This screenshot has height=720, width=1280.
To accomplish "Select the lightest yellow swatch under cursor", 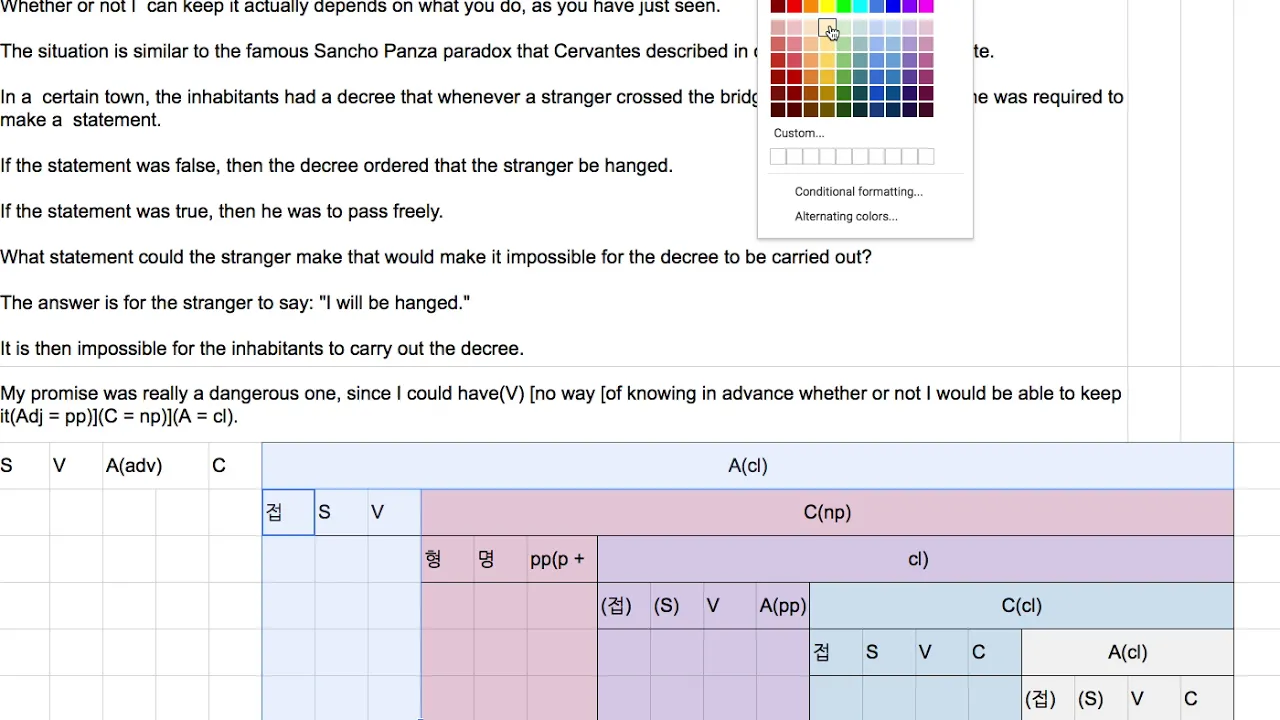I will pyautogui.click(x=827, y=27).
